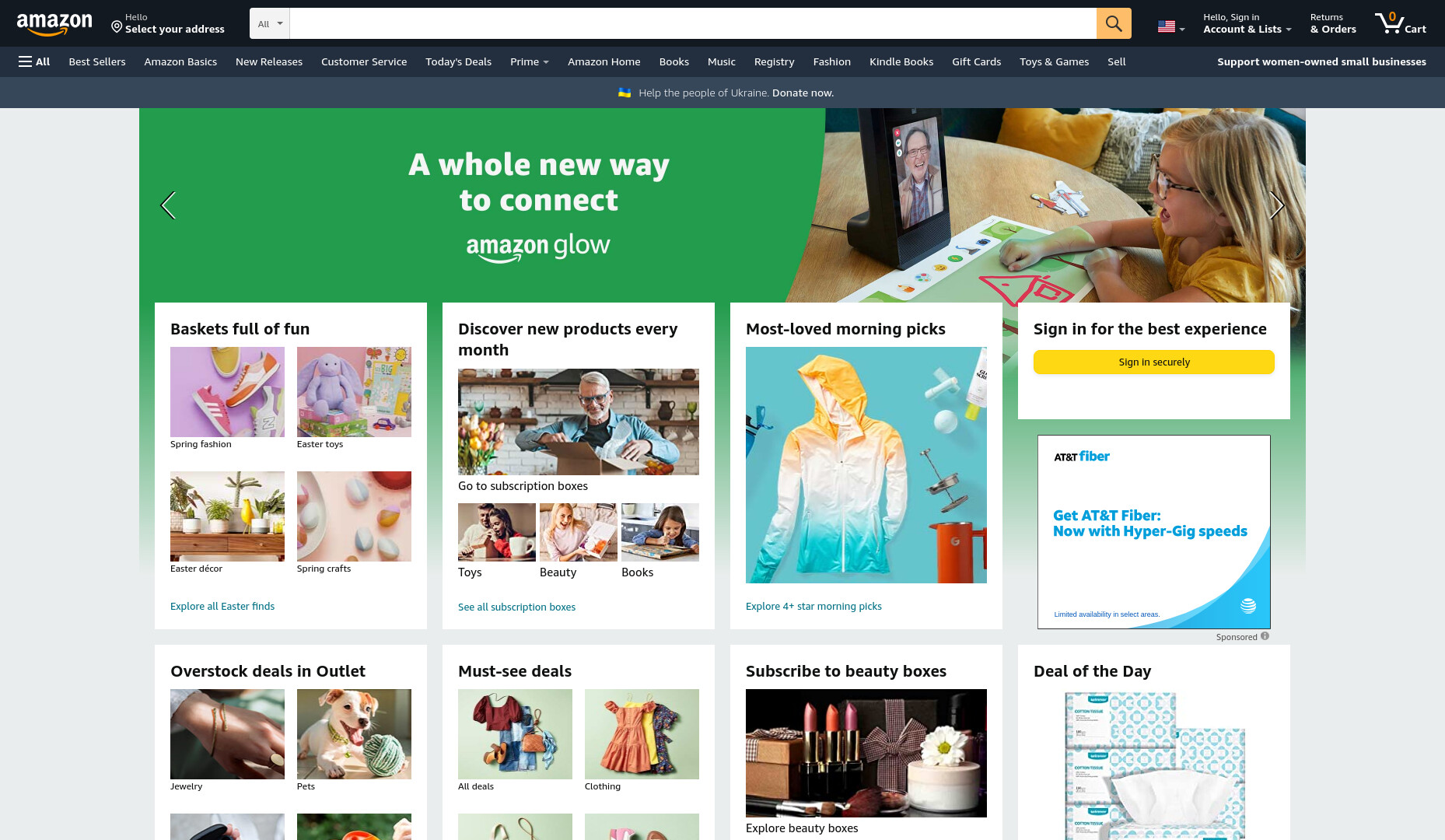Open Gift Cards

click(x=977, y=61)
